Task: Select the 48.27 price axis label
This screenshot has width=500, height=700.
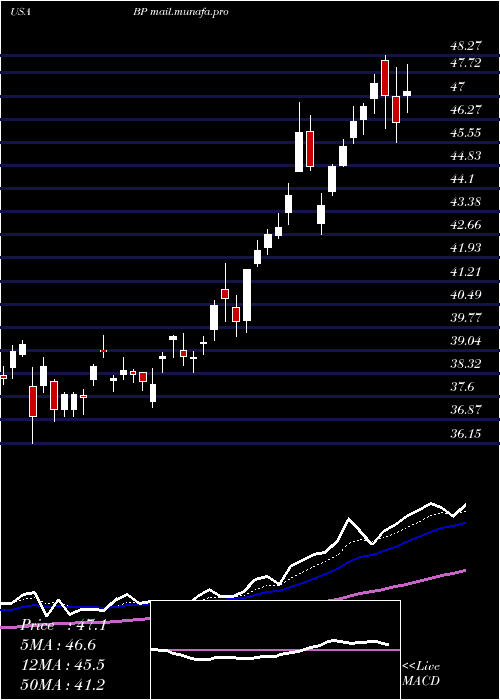Action: [x=466, y=46]
